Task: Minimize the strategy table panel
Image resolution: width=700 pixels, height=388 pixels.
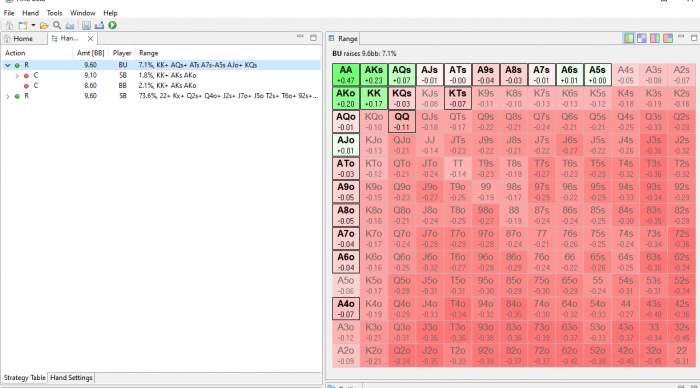Action: pyautogui.click(x=300, y=37)
